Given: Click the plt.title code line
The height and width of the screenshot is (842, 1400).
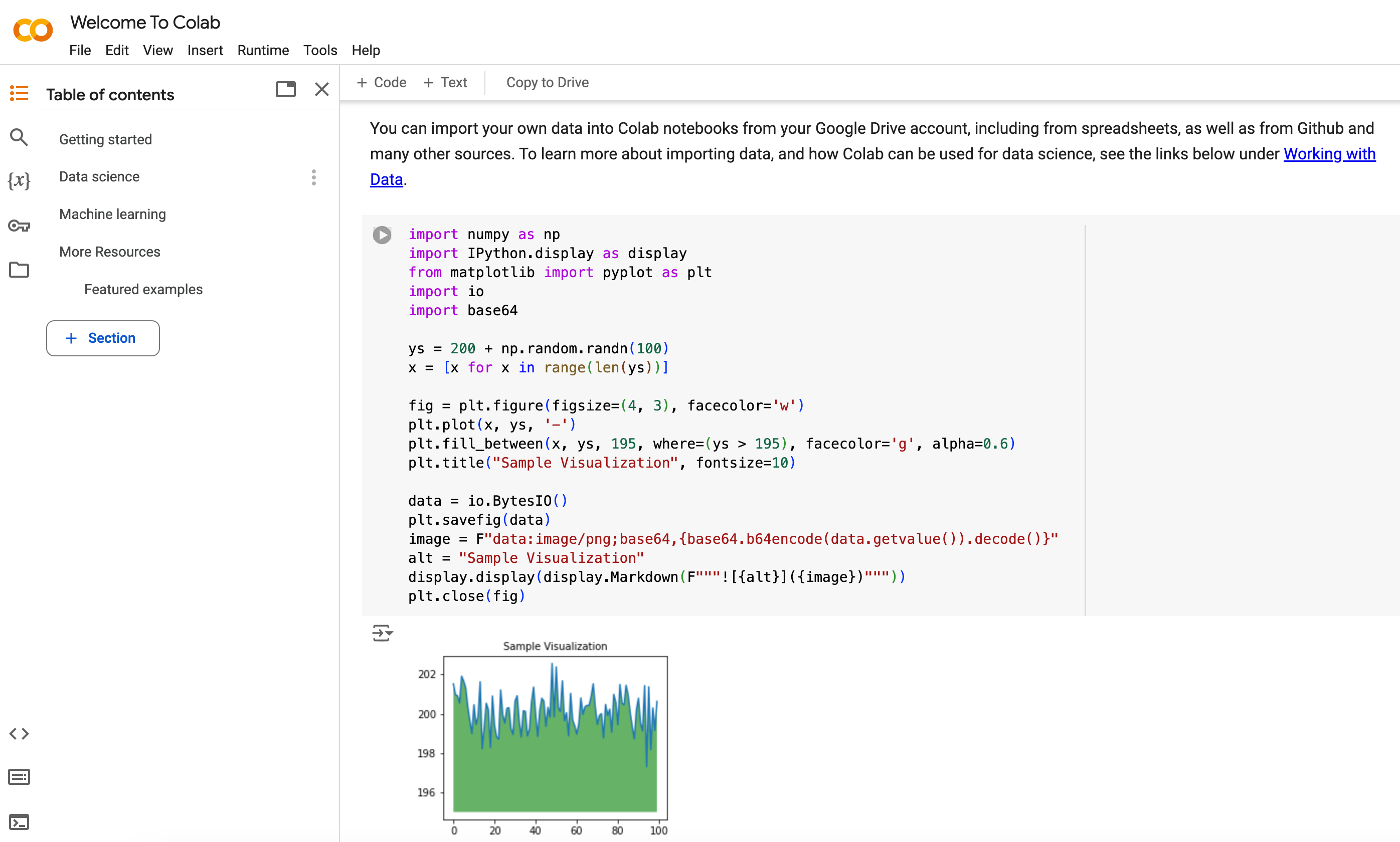Looking at the screenshot, I should (x=602, y=463).
